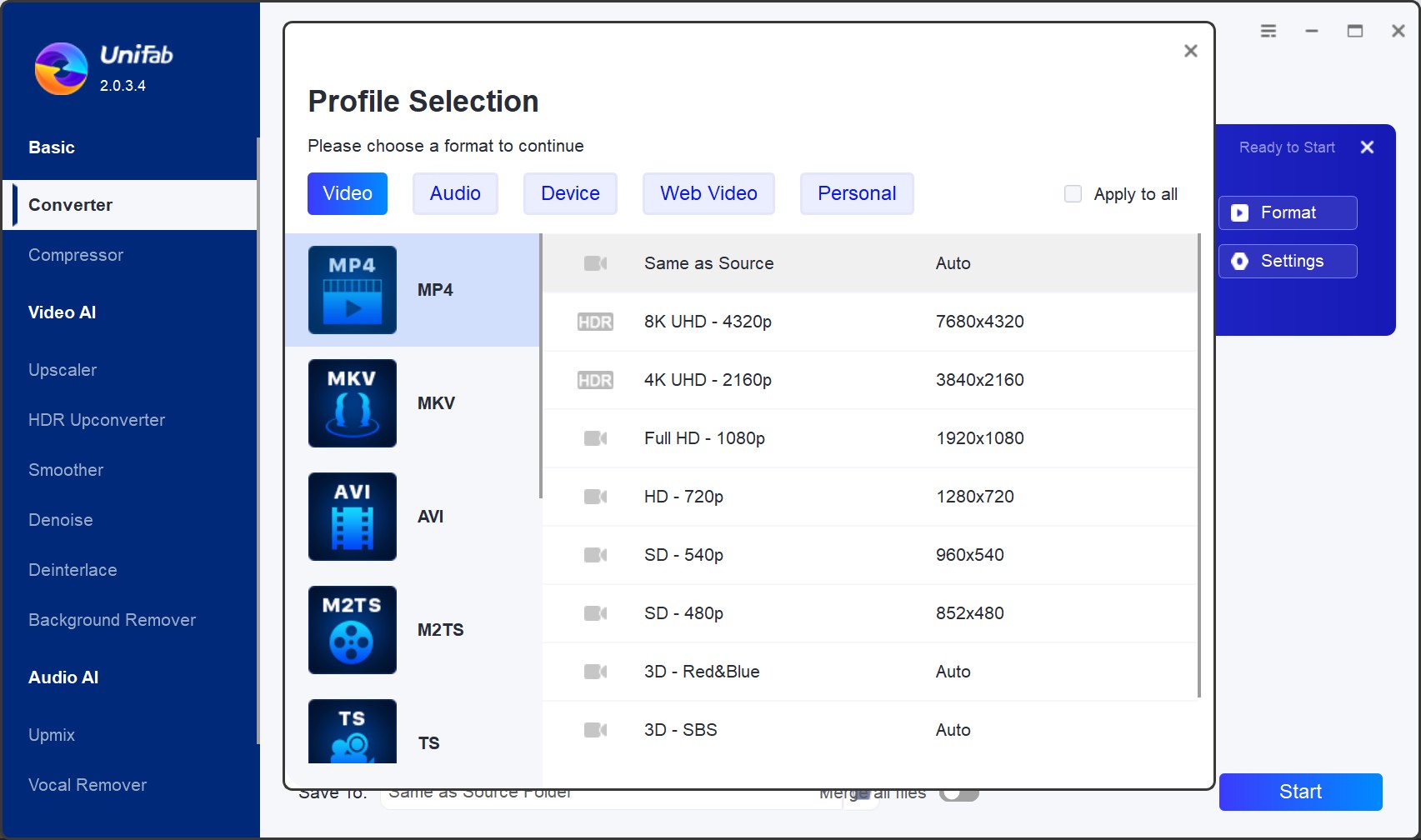1421x840 pixels.
Task: Open Smoother module
Action: [x=66, y=470]
